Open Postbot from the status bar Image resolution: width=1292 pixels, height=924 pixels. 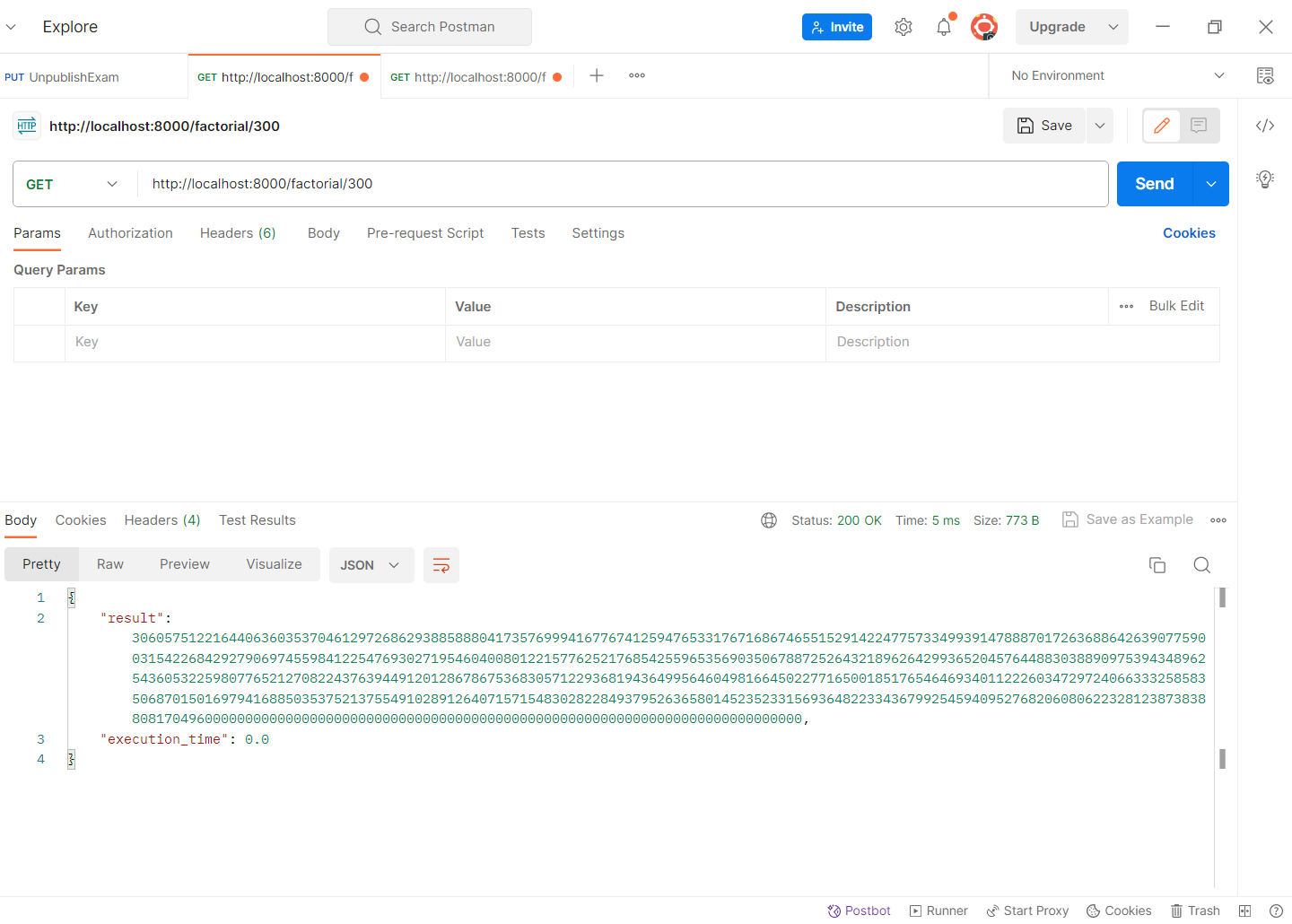(859, 911)
